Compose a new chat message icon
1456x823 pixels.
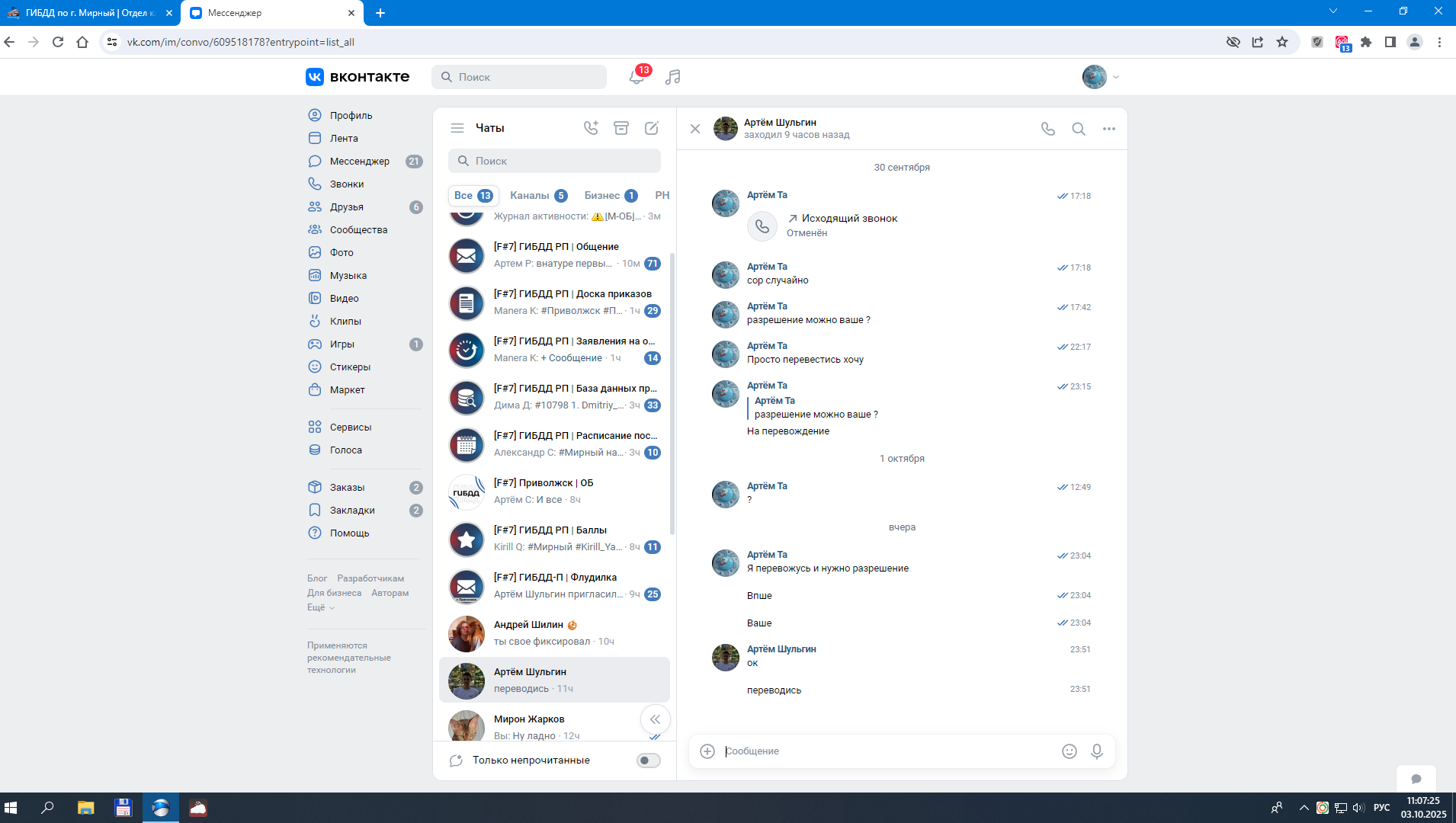coord(652,128)
